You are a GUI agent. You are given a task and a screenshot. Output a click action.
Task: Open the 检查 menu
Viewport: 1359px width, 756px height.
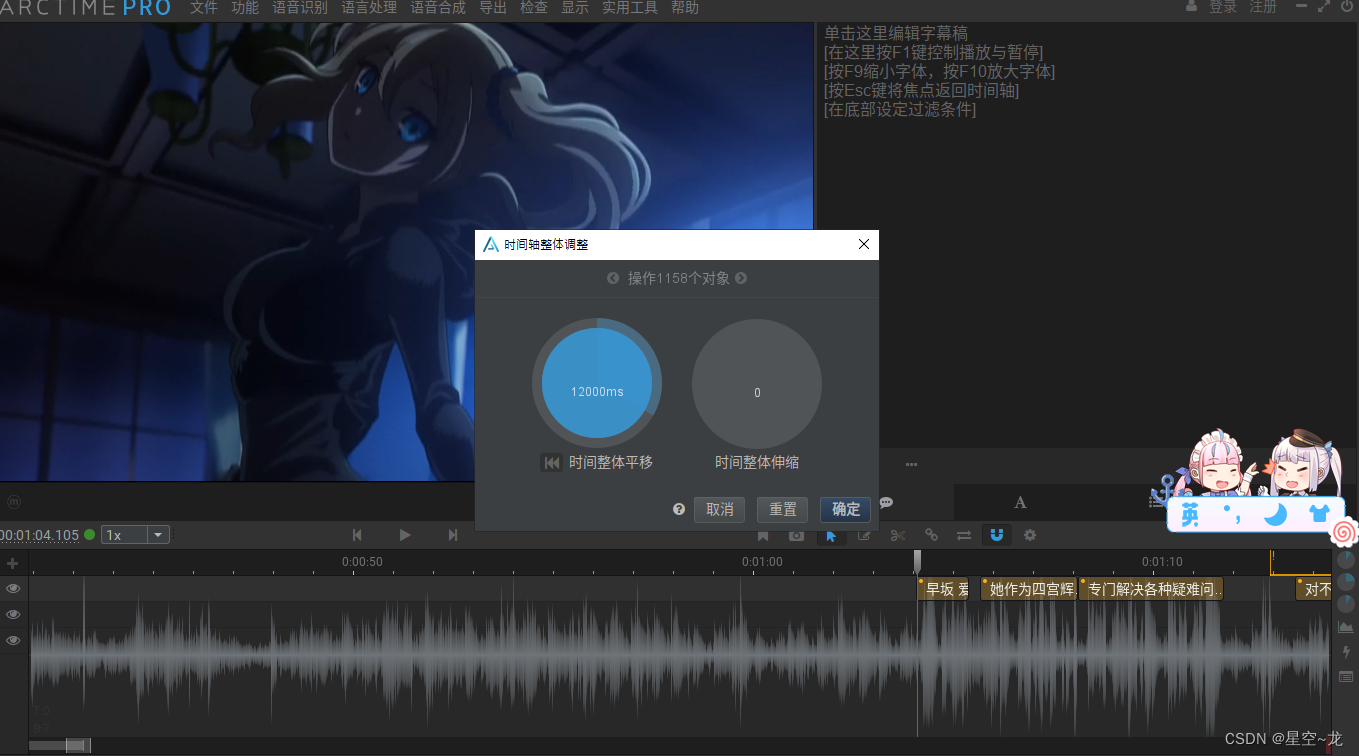534,8
